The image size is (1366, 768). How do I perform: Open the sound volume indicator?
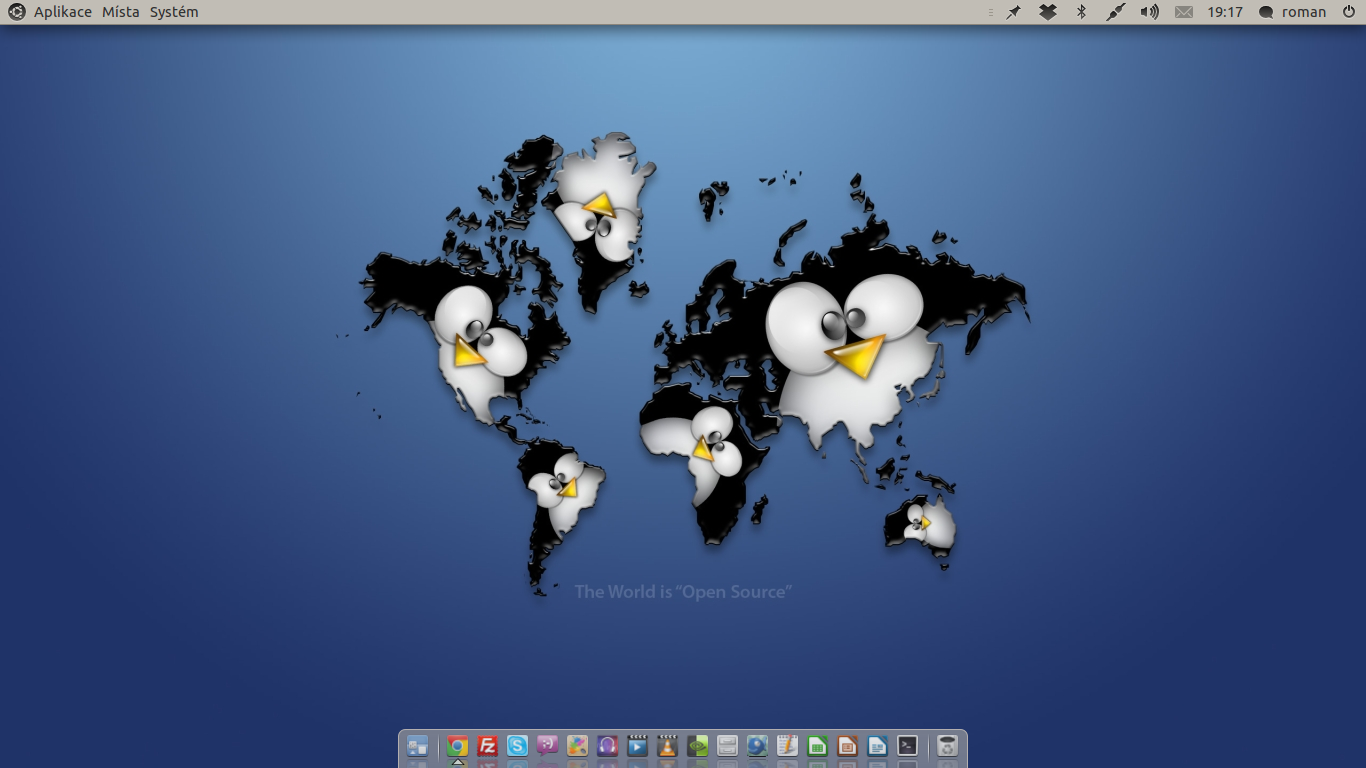(1150, 12)
